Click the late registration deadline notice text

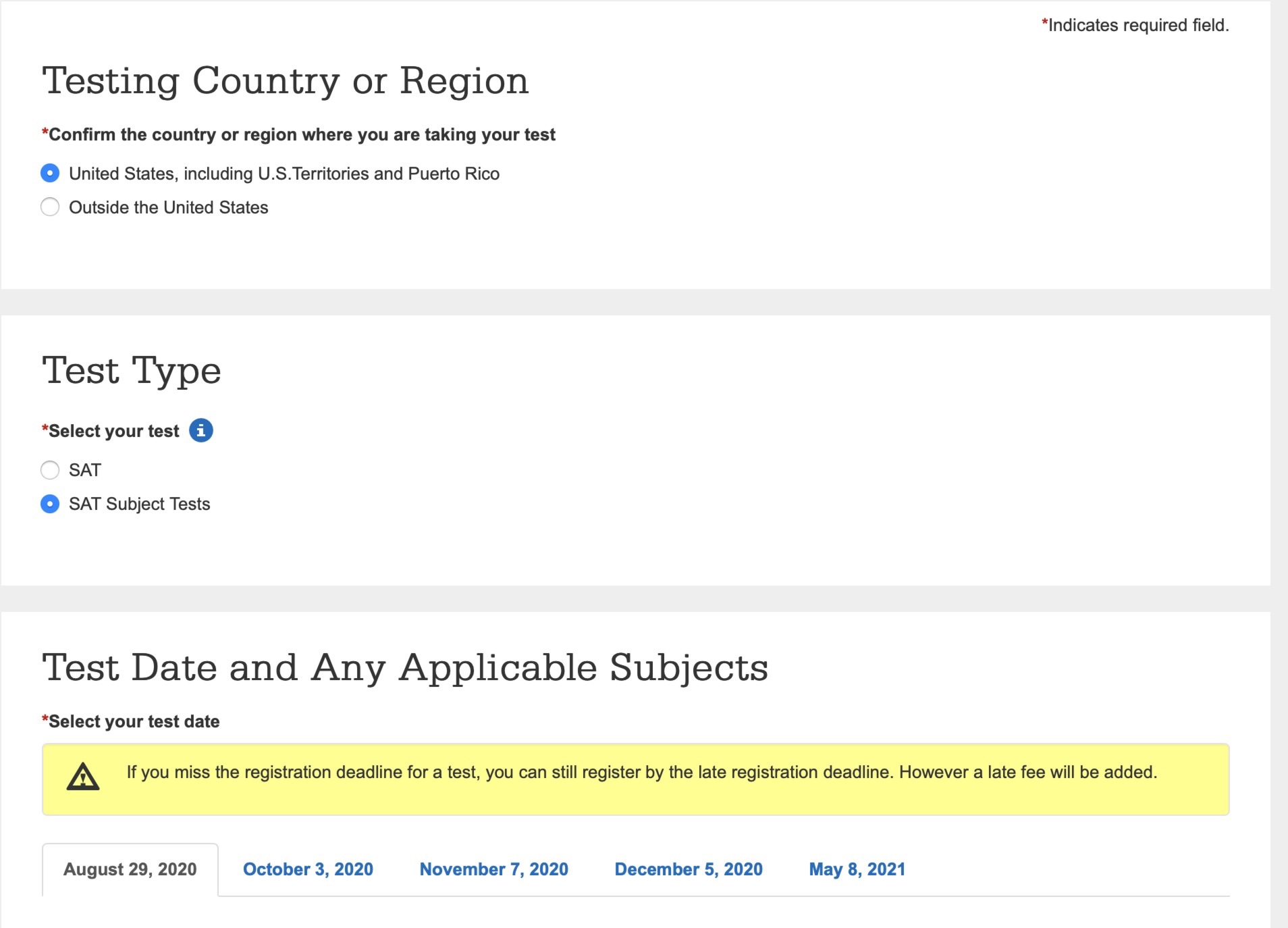point(641,772)
